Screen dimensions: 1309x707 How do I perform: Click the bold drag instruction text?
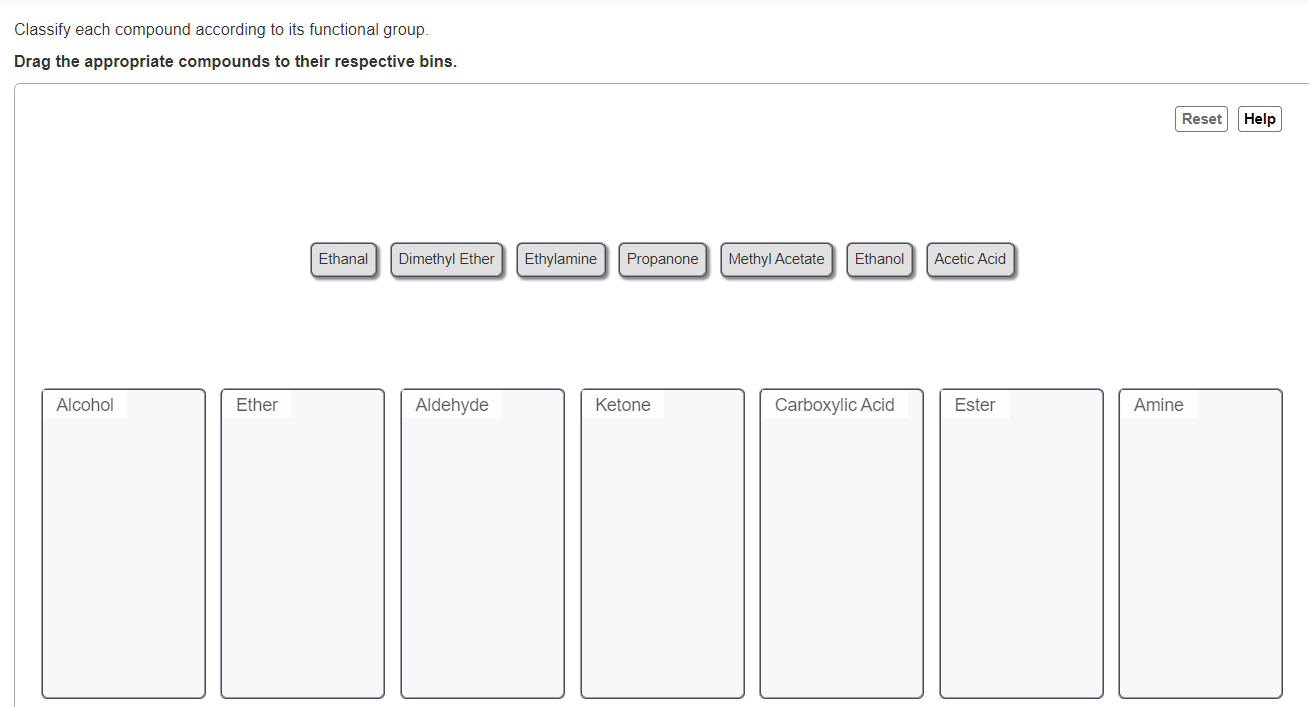tap(235, 61)
